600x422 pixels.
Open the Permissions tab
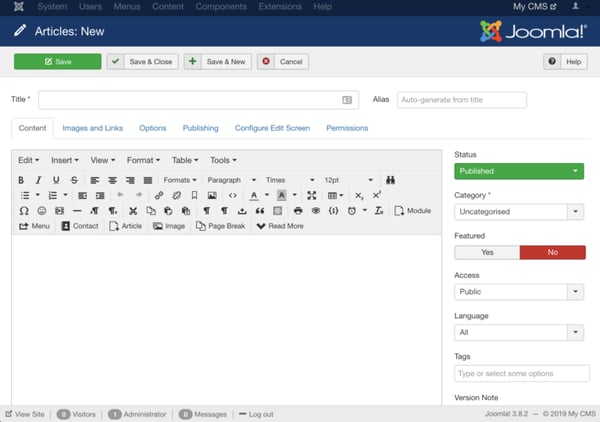pyautogui.click(x=347, y=128)
